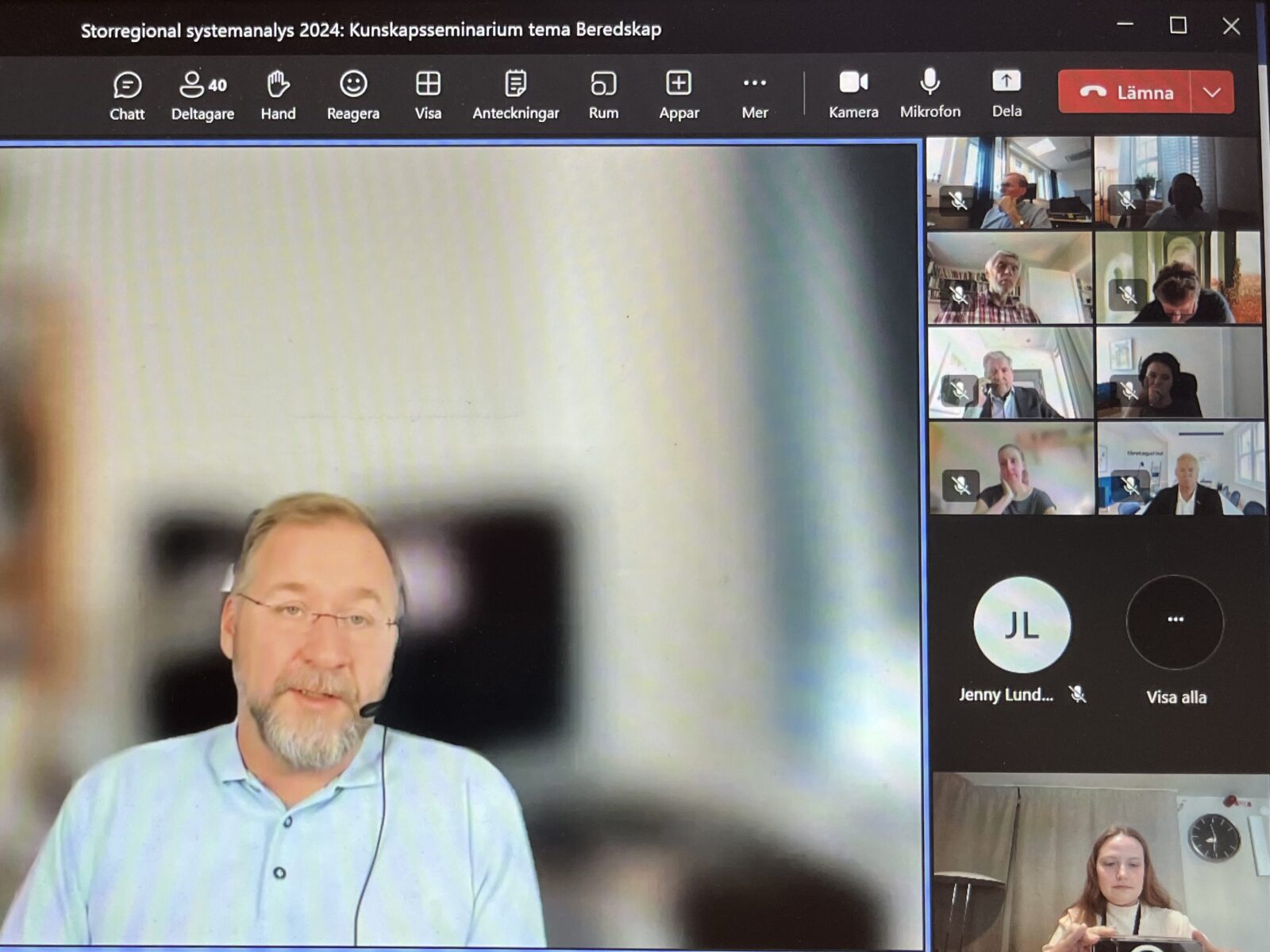The height and width of the screenshot is (952, 1270).
Task: Select video tile of man in plaid shirt
Action: 1010,278
